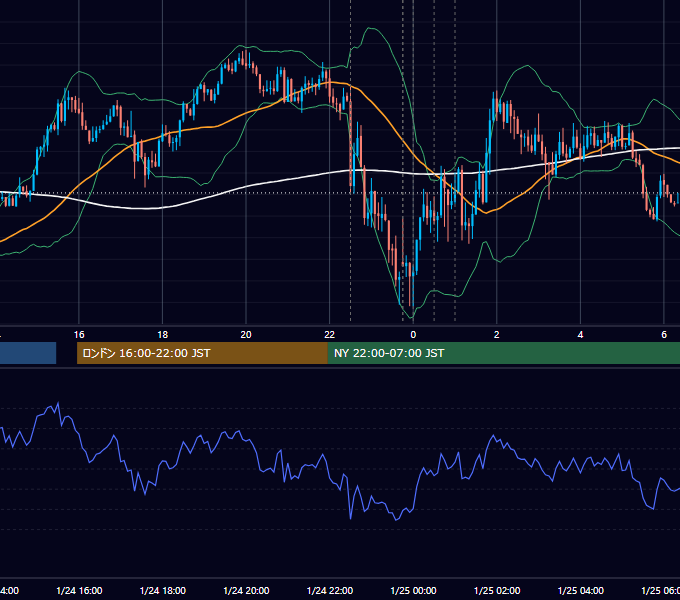Click hour label 20 on the price chart axis
Image resolution: width=680 pixels, height=600 pixels.
(x=246, y=335)
